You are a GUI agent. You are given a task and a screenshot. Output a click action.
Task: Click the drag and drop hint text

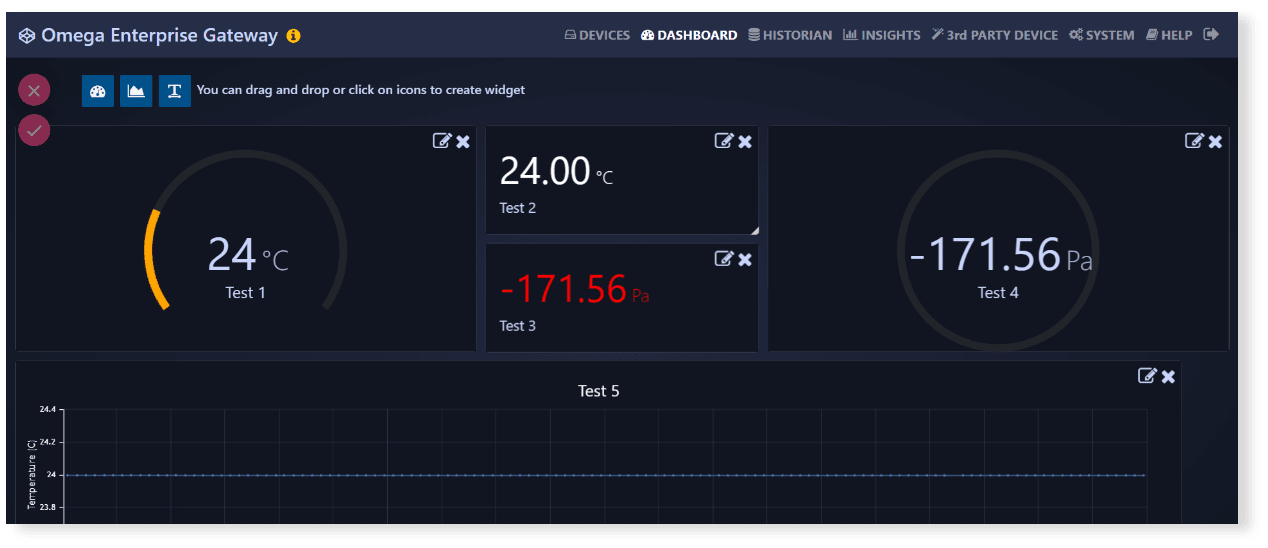[x=361, y=90]
